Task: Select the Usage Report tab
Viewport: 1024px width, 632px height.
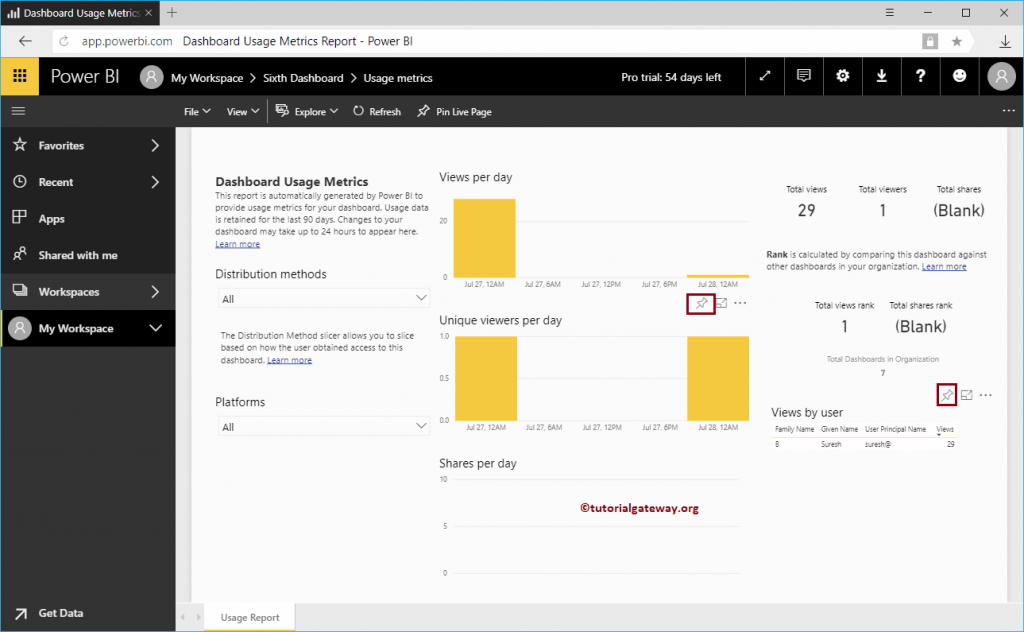Action: pyautogui.click(x=249, y=617)
